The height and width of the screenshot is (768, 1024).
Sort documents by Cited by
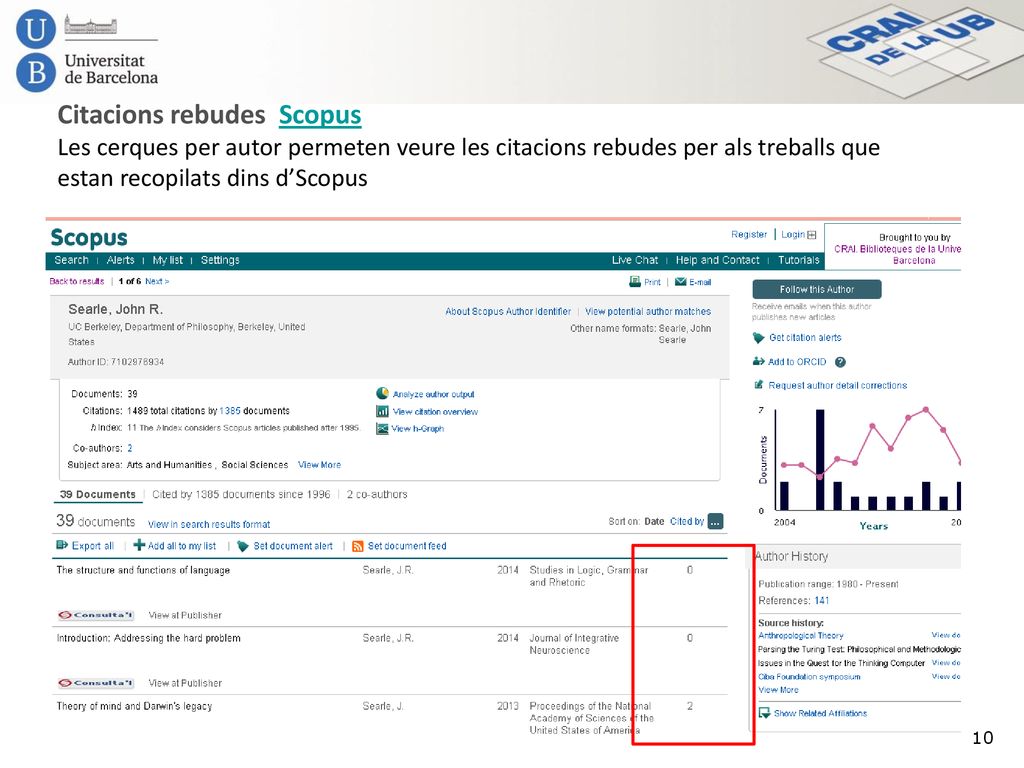[687, 521]
